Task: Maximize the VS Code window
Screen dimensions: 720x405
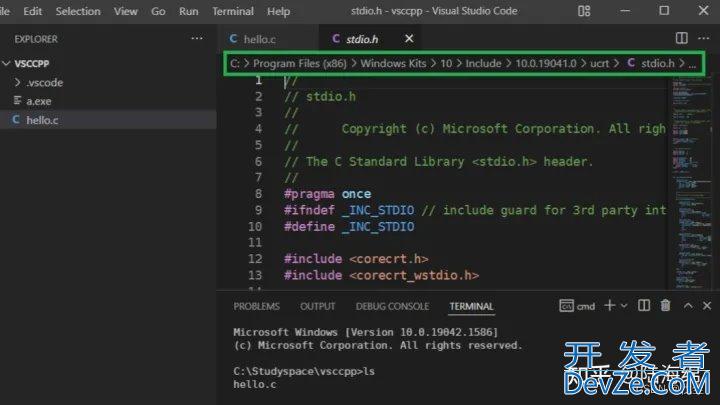Action: (664, 11)
